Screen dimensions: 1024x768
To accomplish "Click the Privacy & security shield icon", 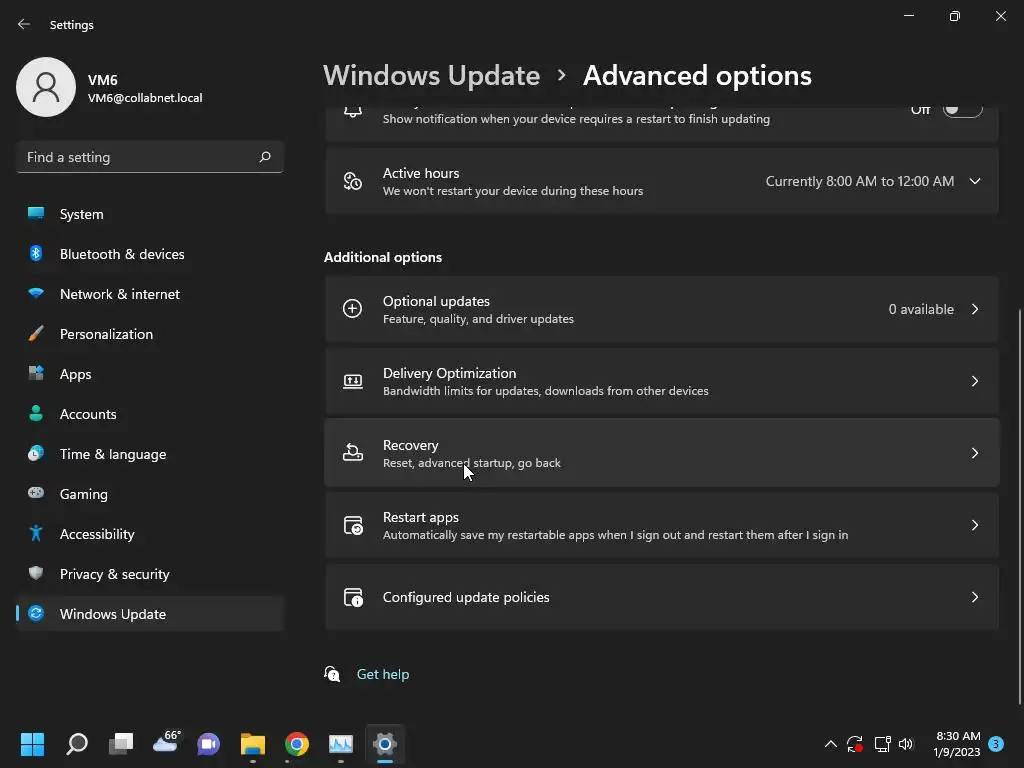I will click(x=36, y=573).
